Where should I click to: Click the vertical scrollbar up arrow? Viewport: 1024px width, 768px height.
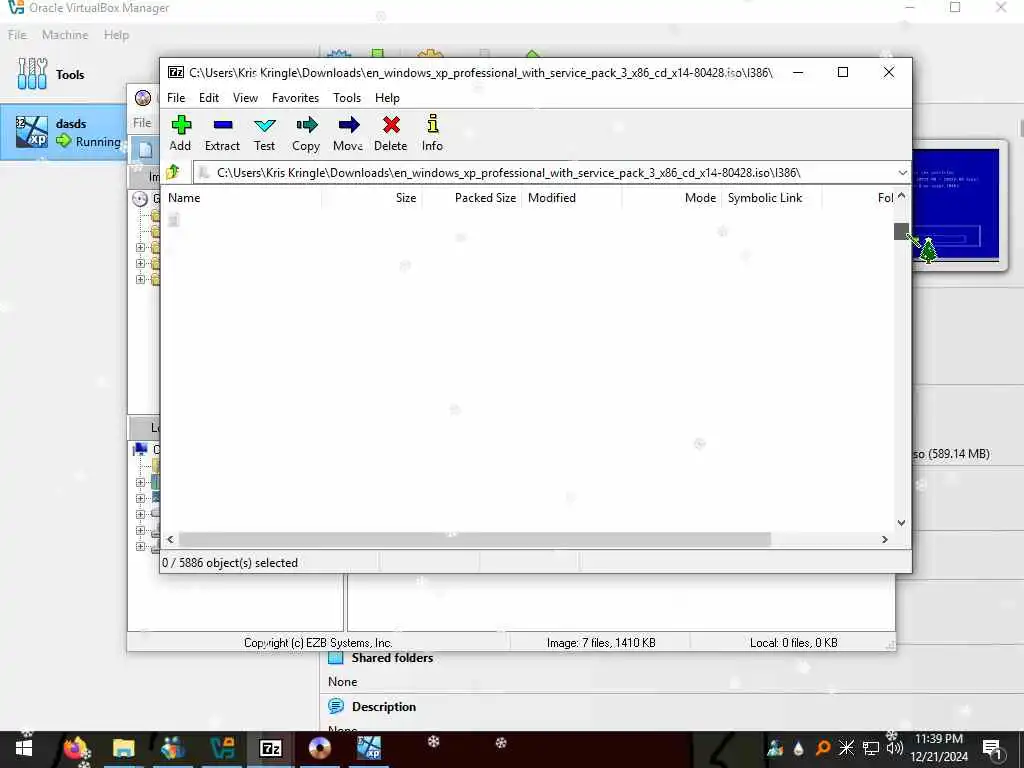click(x=901, y=196)
